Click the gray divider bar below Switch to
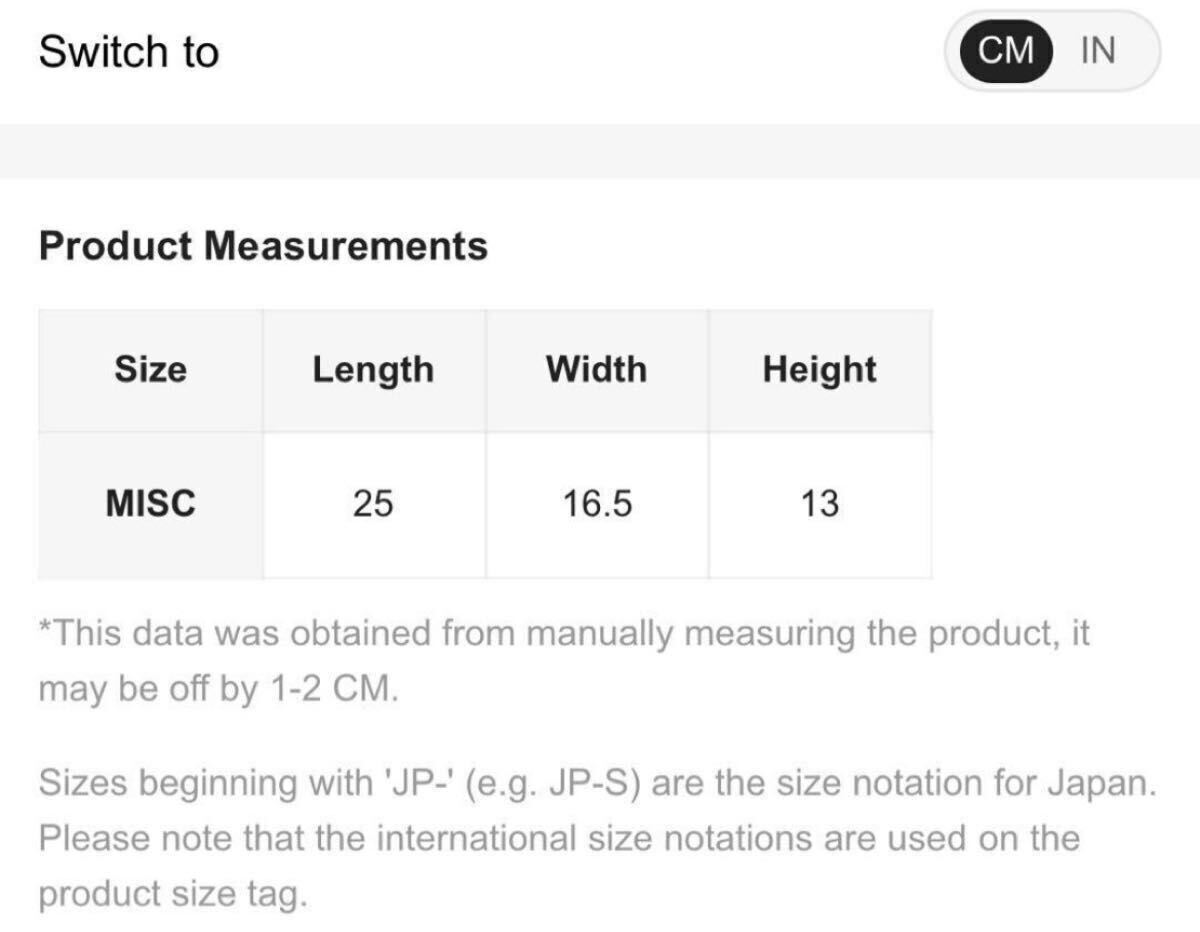 (600, 151)
